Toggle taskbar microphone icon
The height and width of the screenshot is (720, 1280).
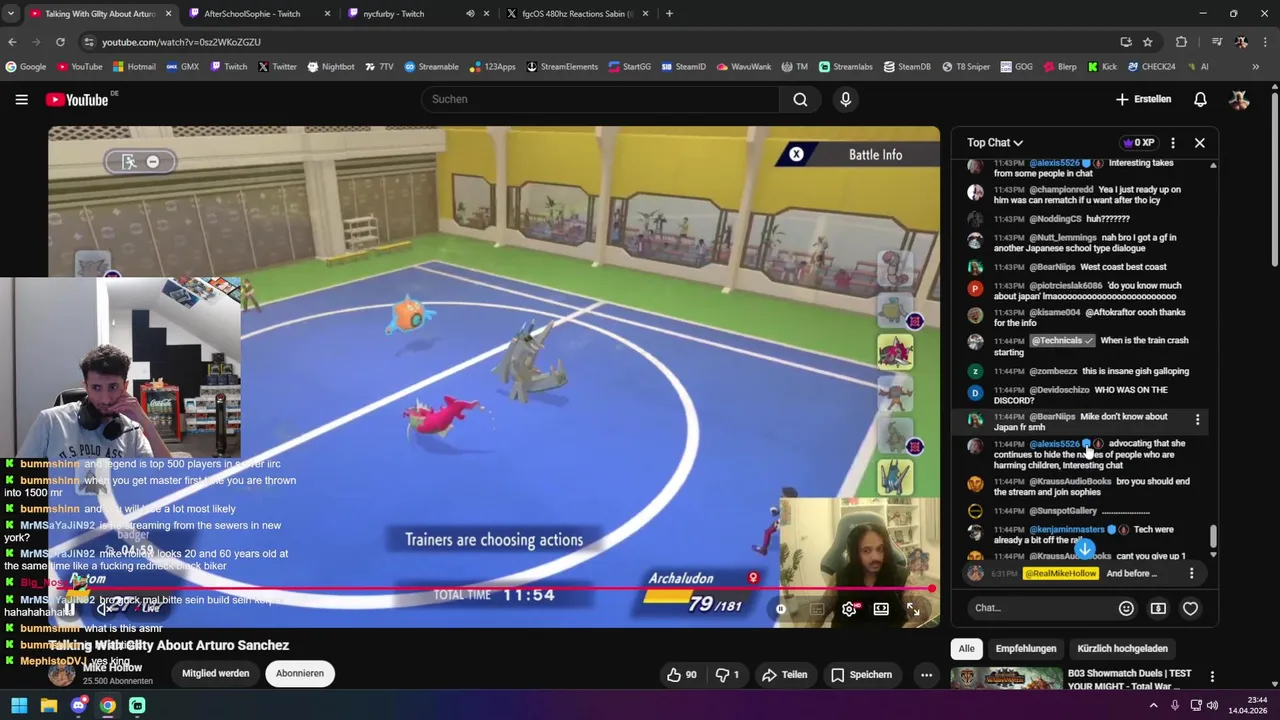pyautogui.click(x=1175, y=706)
